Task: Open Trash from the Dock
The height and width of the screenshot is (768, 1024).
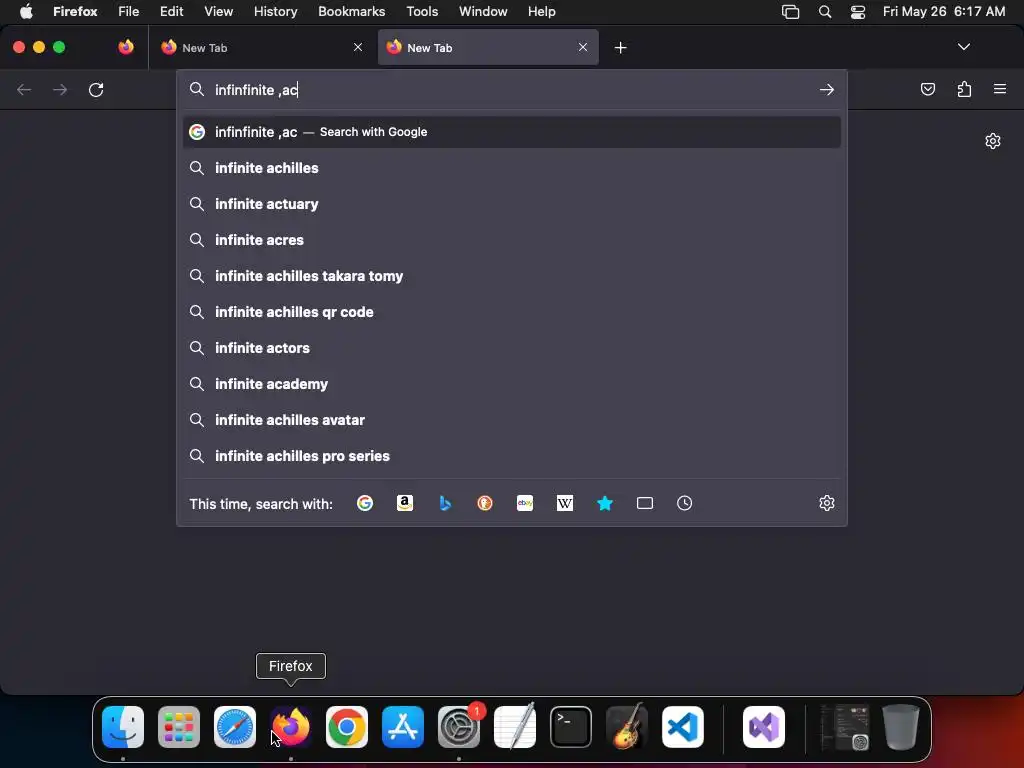Action: tap(901, 727)
